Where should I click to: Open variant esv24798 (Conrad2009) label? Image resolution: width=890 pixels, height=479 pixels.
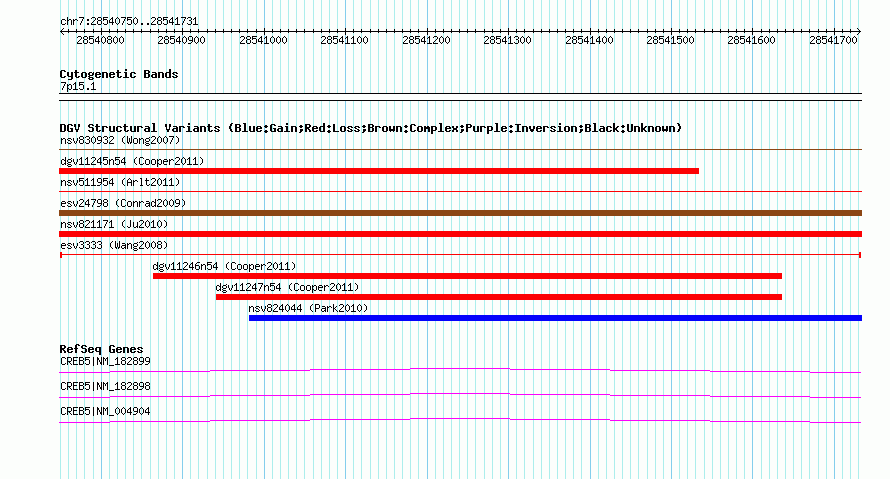123,203
